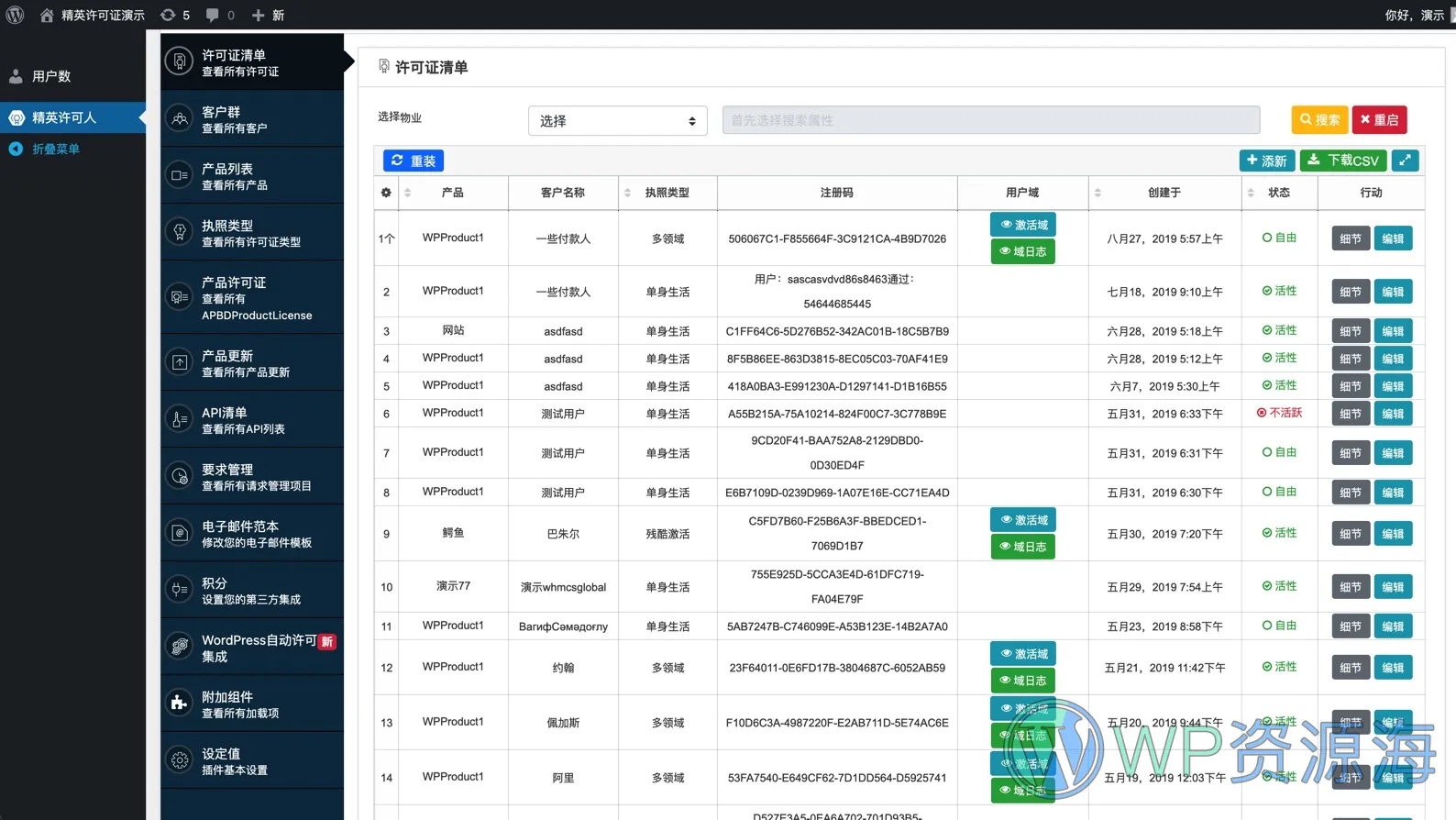Click the 折叠菜单 collapse arrow icon
This screenshot has height=820, width=1456.
coord(16,149)
